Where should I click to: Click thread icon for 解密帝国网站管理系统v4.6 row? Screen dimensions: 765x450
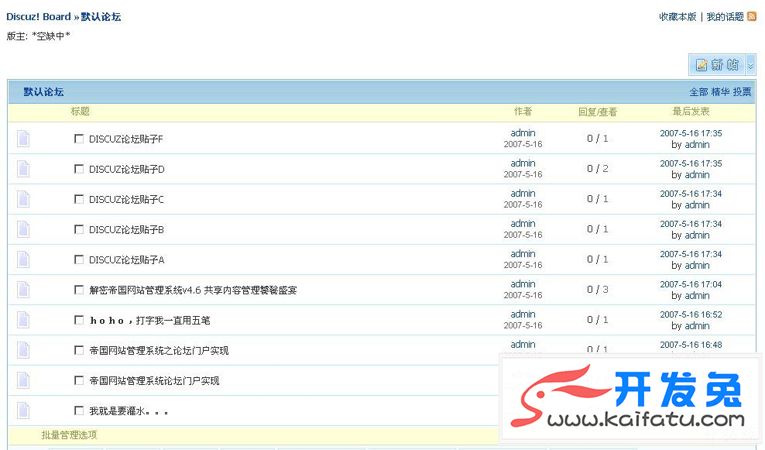pos(23,290)
